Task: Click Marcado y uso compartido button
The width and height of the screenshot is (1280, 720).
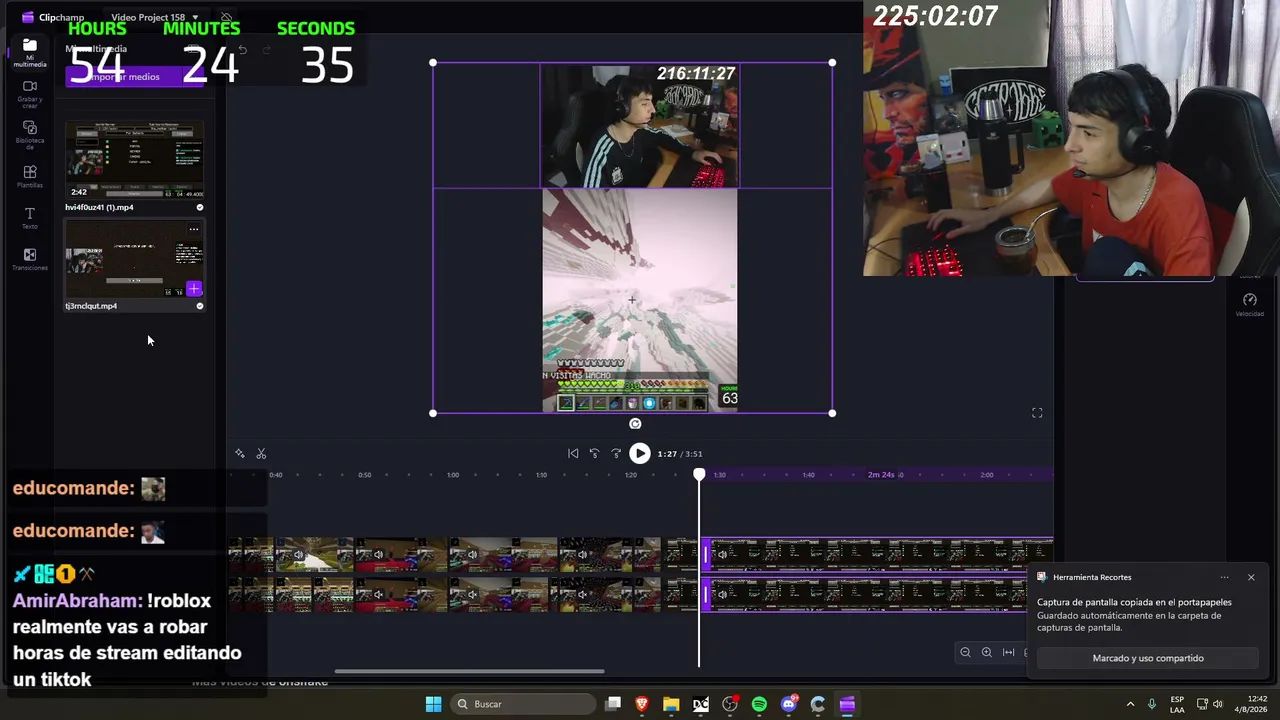Action: (x=1148, y=658)
